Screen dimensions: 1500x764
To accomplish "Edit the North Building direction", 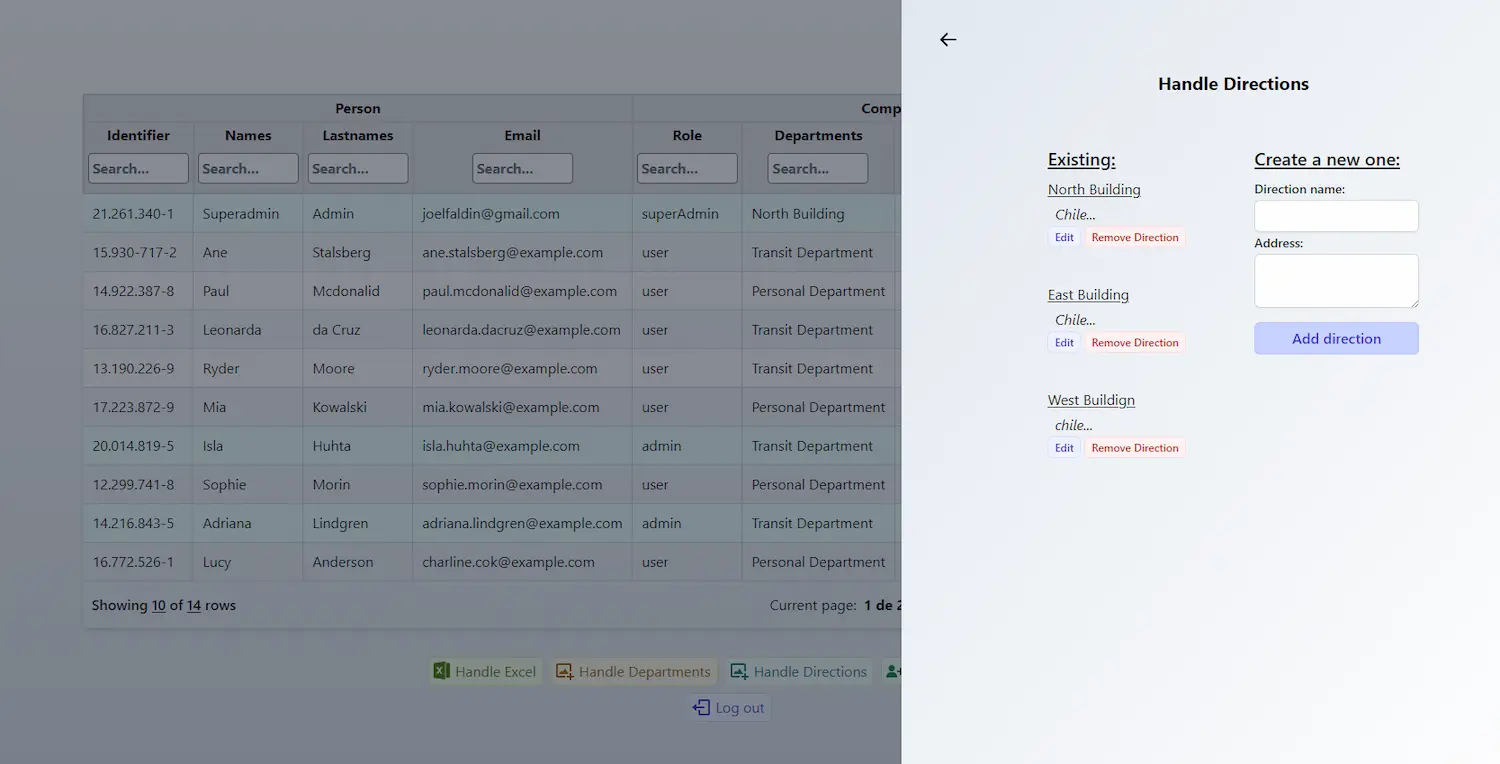I will 1063,237.
